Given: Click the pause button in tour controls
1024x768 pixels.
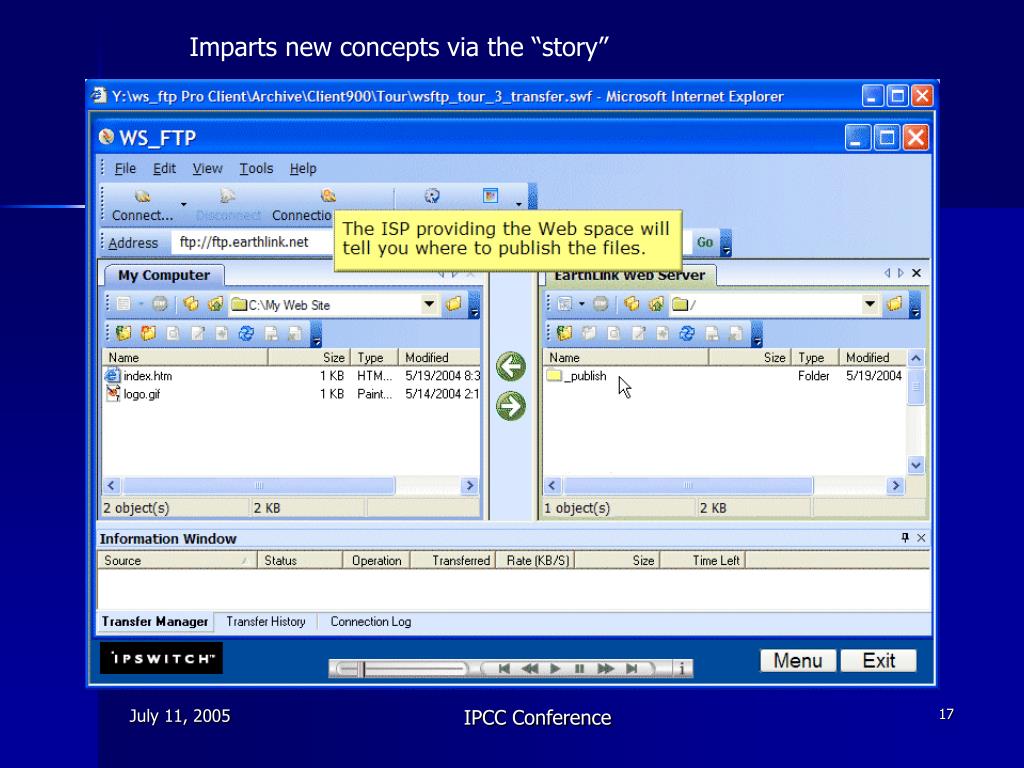Looking at the screenshot, I should pyautogui.click(x=579, y=668).
